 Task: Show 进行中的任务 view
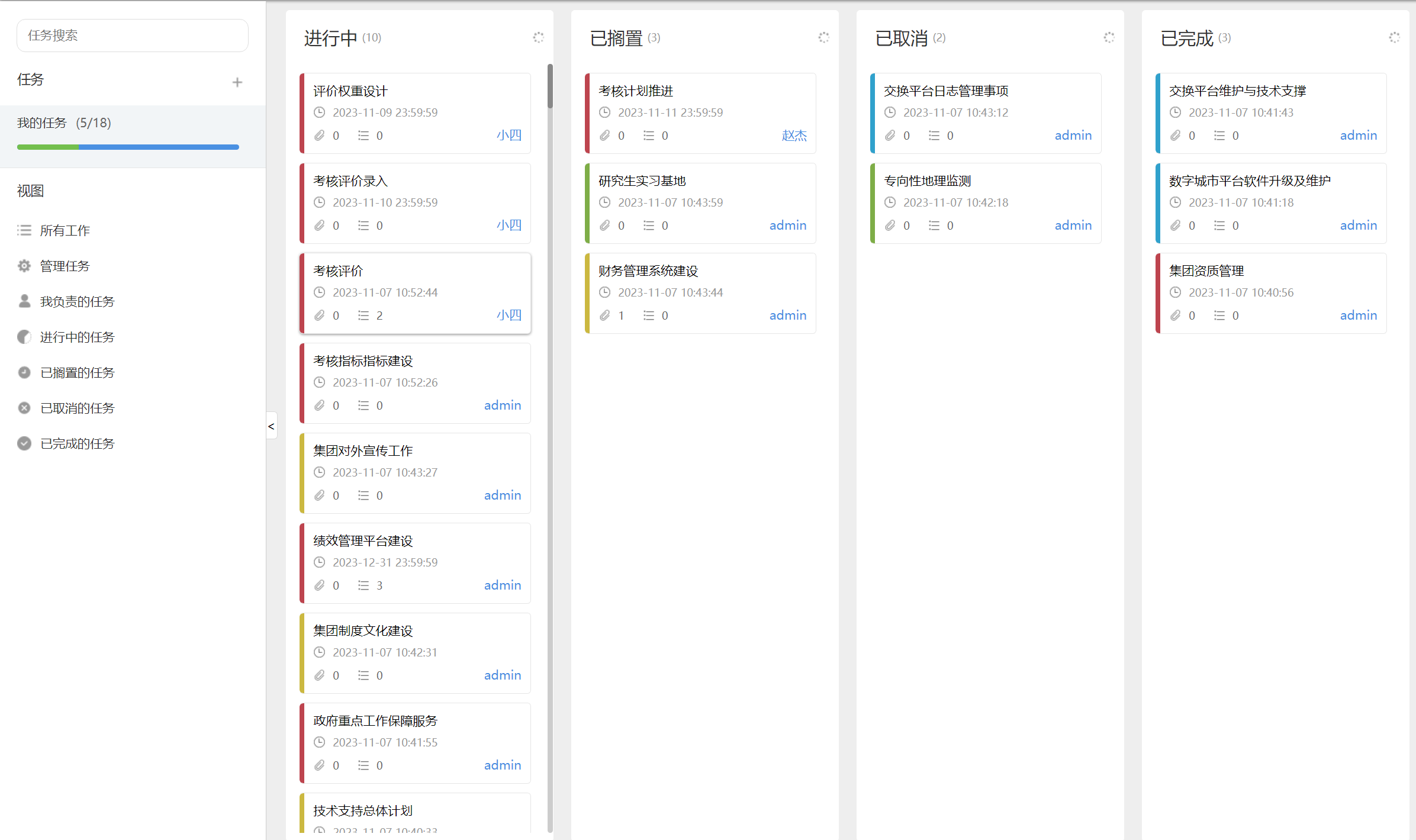point(77,337)
